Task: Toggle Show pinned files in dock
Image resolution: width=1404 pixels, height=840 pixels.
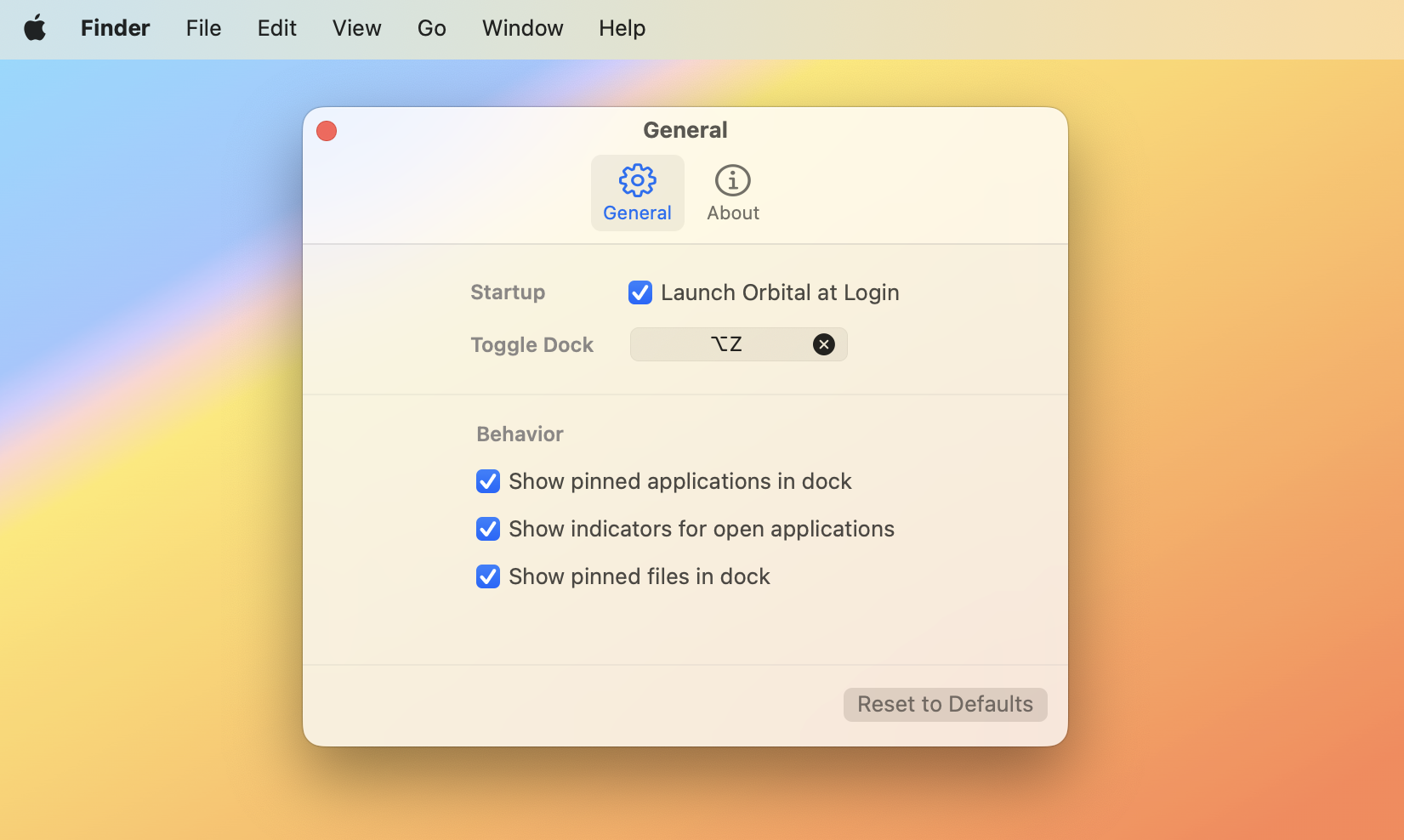Action: tap(488, 576)
